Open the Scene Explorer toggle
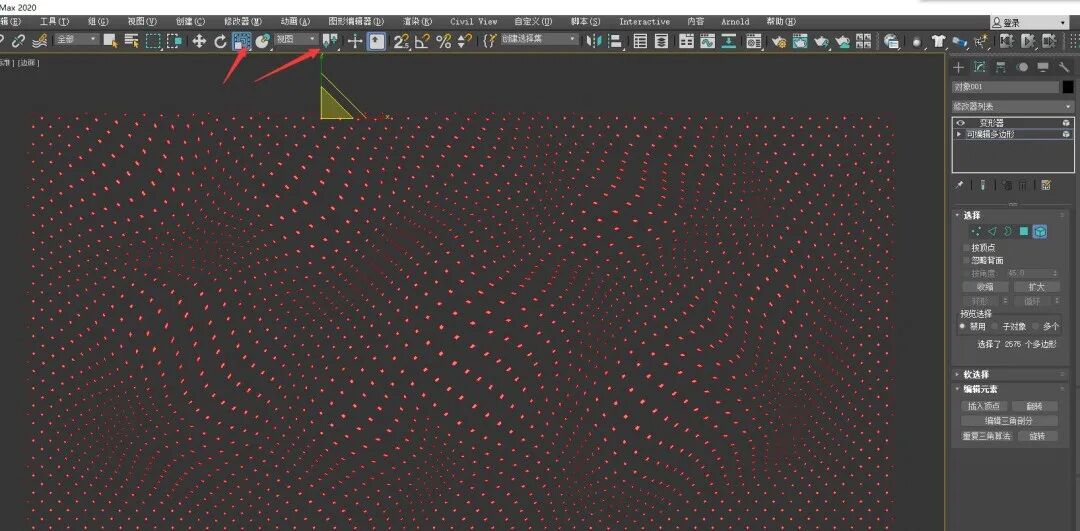 point(641,41)
